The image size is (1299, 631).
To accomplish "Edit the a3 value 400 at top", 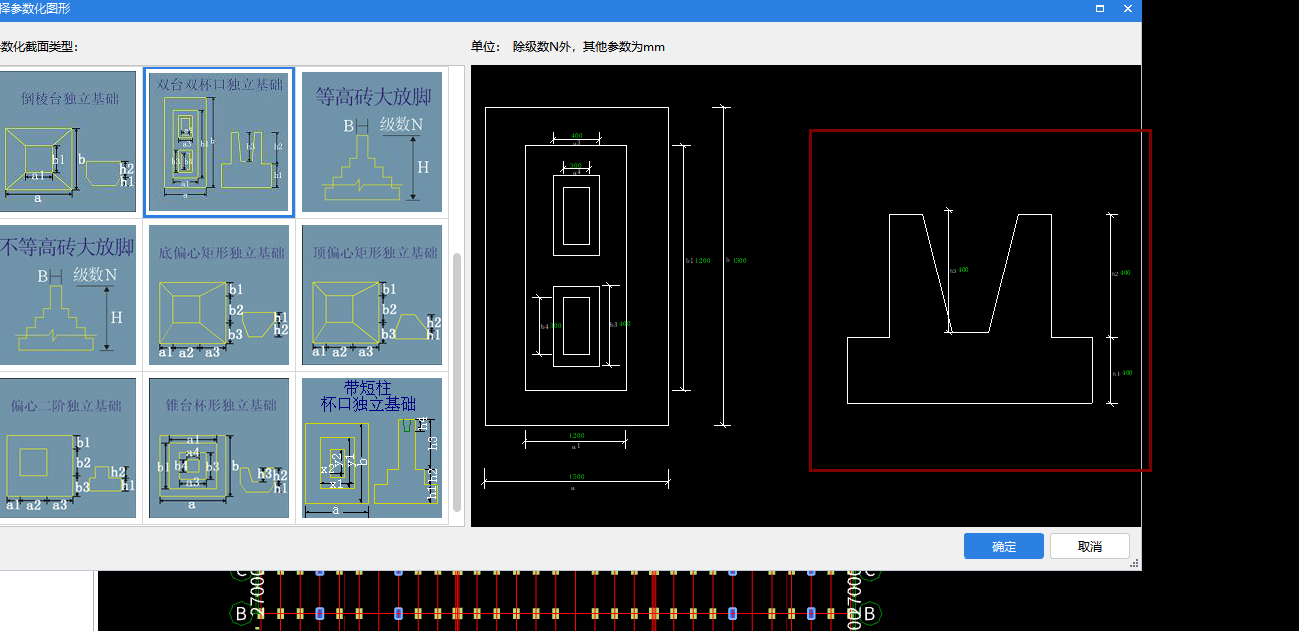I will click(x=577, y=135).
